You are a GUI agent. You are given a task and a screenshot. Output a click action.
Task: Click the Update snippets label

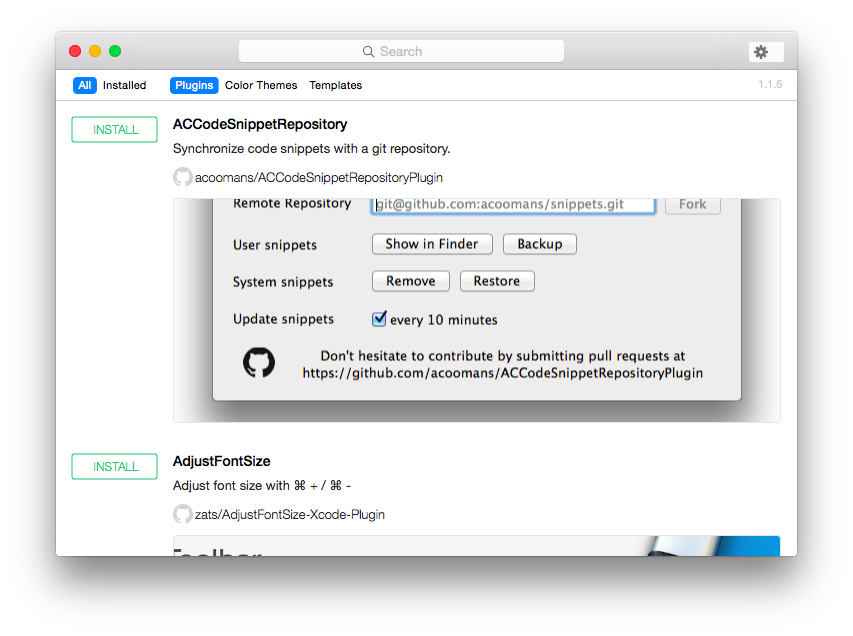tap(283, 319)
